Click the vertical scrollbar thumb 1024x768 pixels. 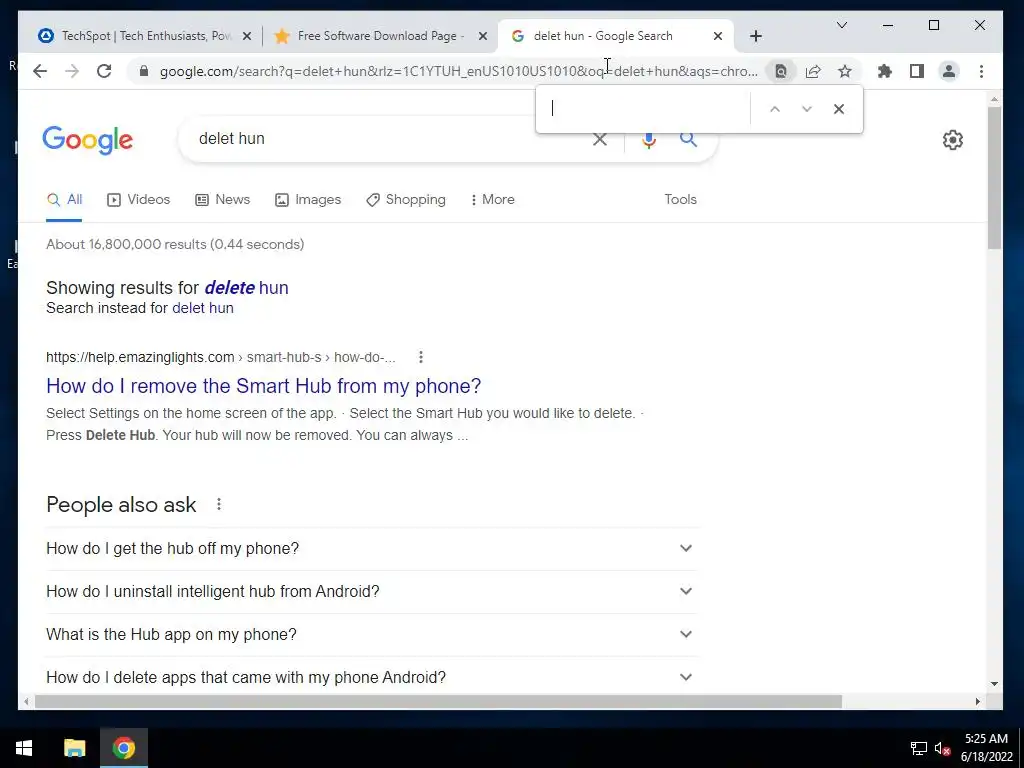click(x=994, y=178)
